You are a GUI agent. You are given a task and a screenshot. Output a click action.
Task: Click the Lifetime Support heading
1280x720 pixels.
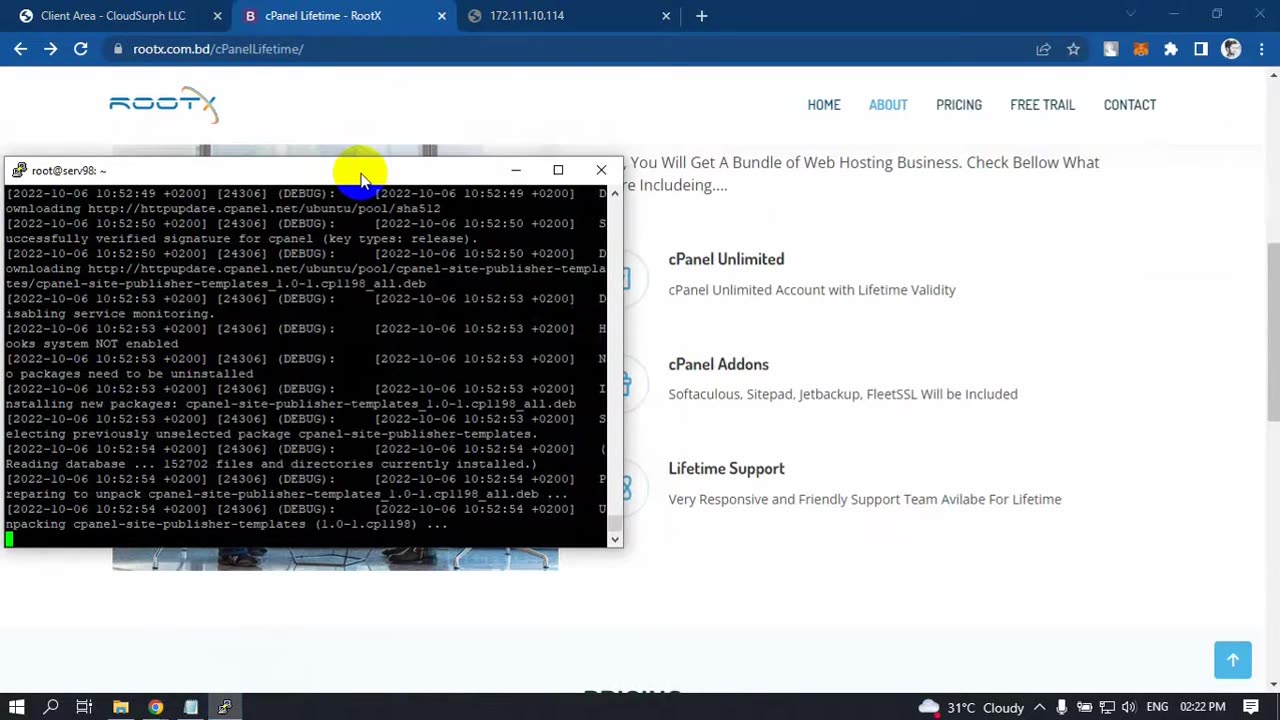pyautogui.click(x=726, y=468)
